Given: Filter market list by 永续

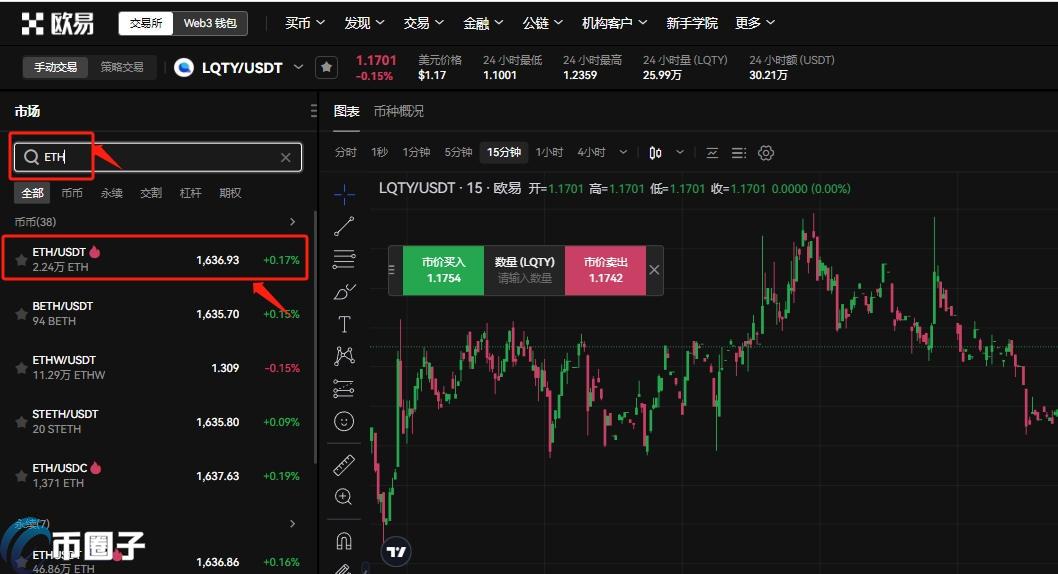Looking at the screenshot, I should click(111, 193).
